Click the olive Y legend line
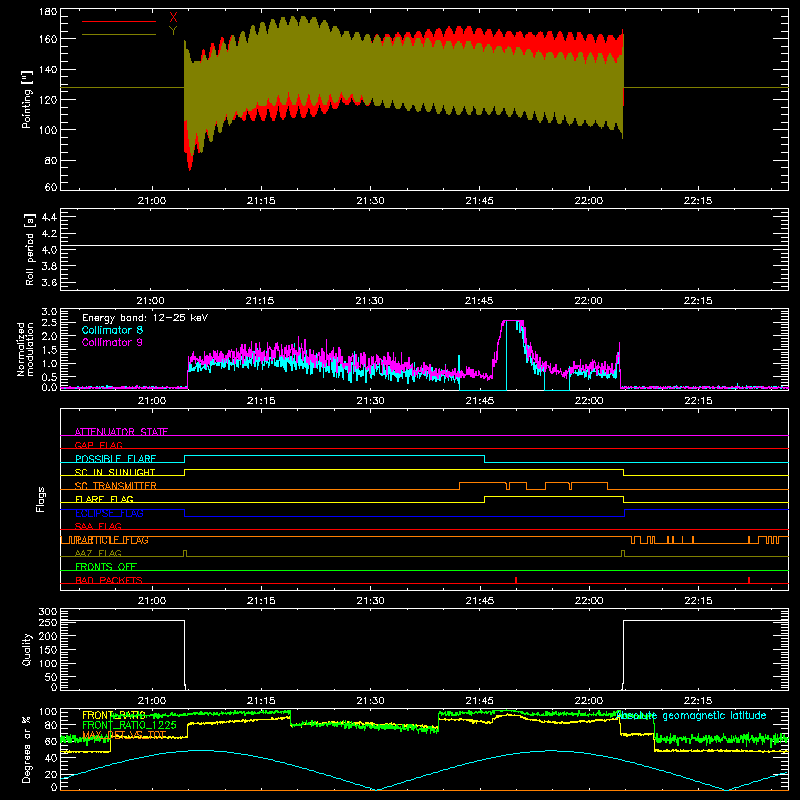 (119, 34)
